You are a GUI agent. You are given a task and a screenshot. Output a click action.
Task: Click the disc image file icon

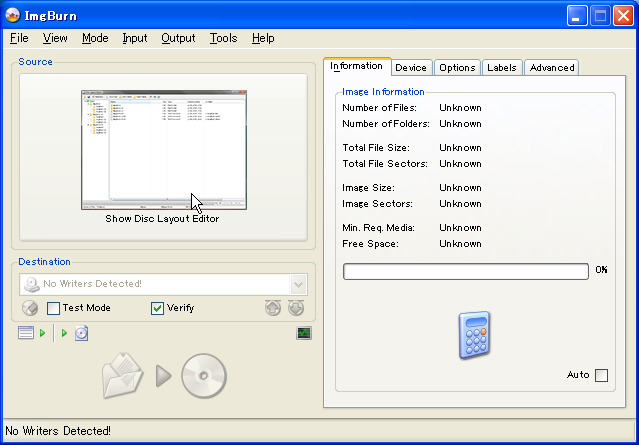[82, 333]
